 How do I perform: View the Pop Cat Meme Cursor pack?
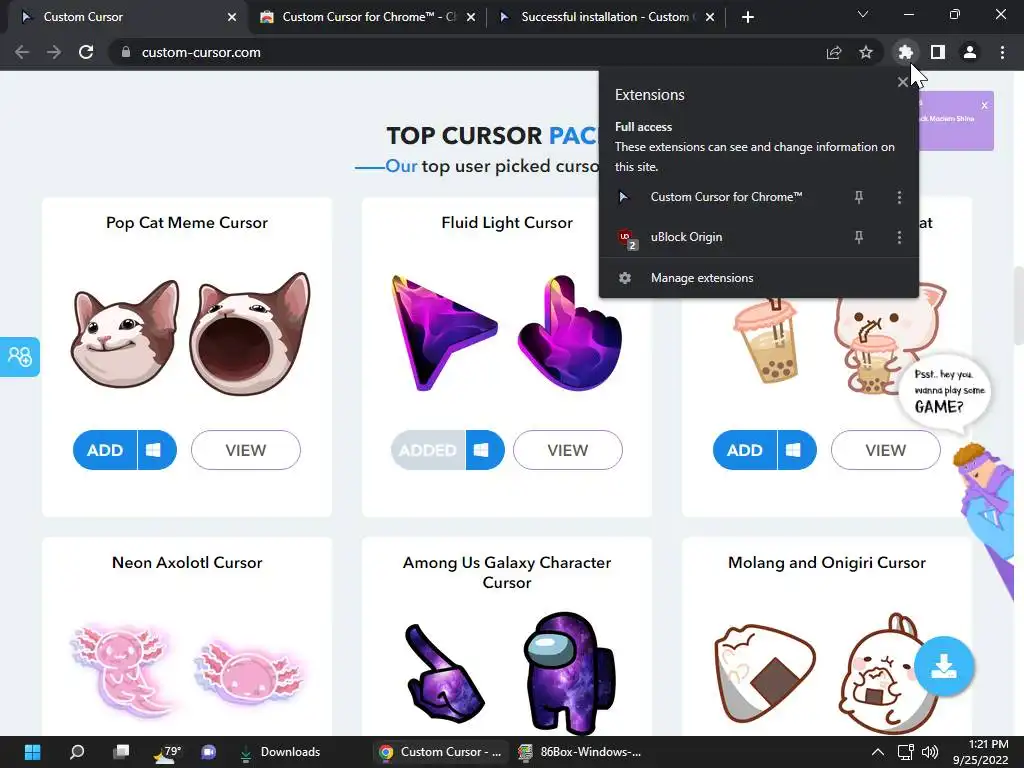[x=246, y=450]
